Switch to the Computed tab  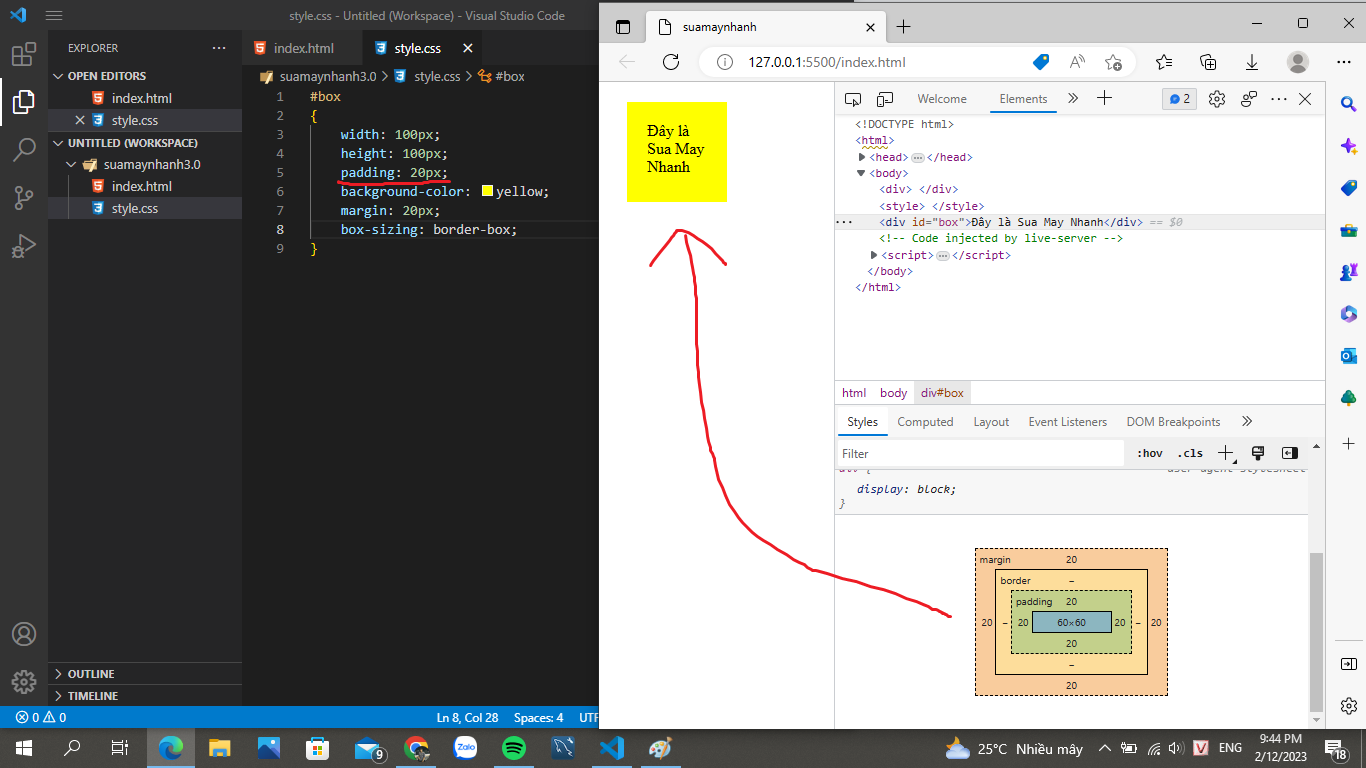[x=925, y=422]
